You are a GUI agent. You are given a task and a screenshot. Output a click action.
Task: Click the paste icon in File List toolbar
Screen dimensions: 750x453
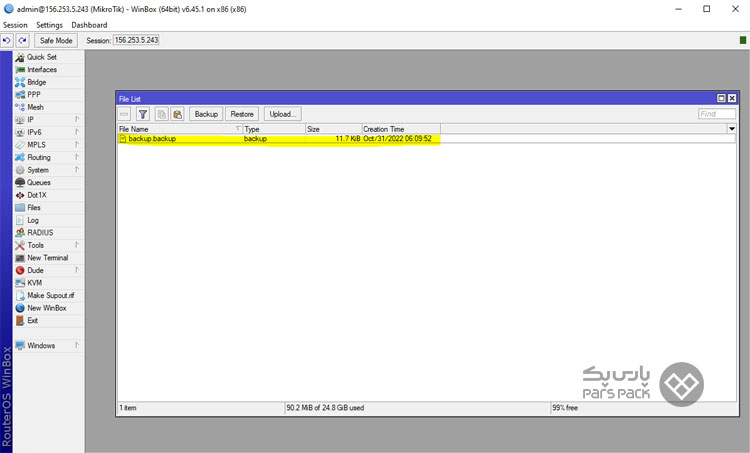[177, 114]
